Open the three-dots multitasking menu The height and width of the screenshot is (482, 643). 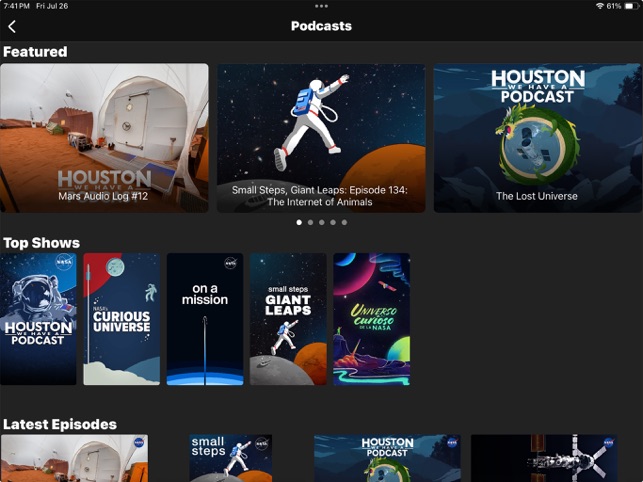[x=322, y=6]
